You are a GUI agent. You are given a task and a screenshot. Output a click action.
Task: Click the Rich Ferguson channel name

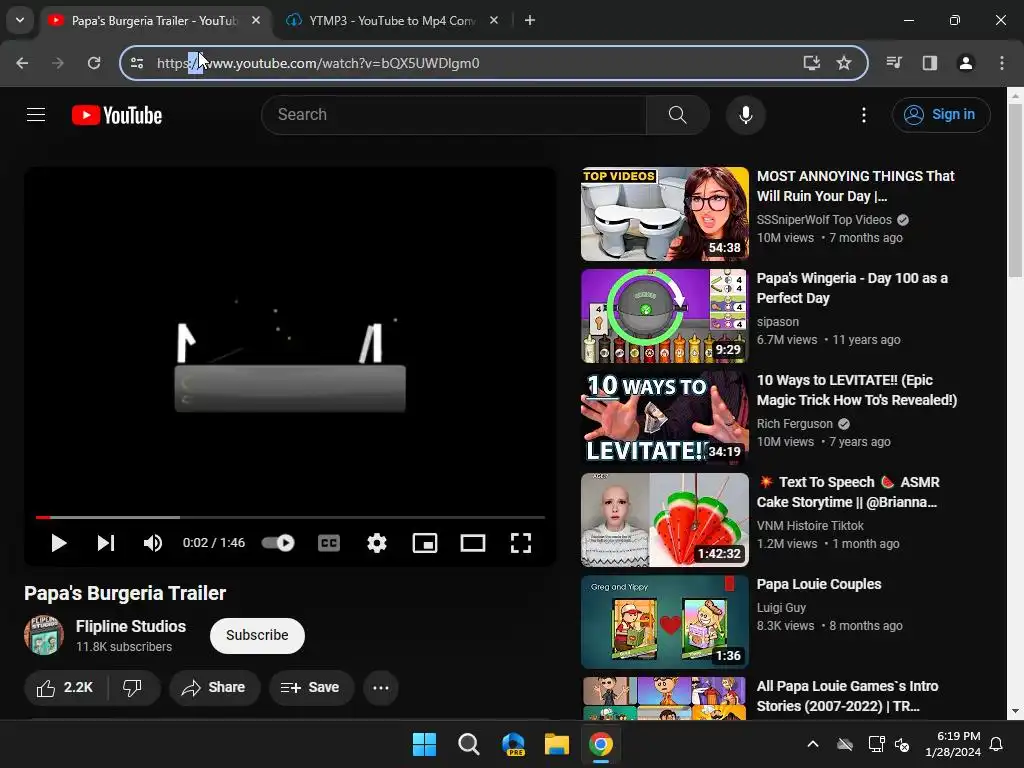point(795,424)
